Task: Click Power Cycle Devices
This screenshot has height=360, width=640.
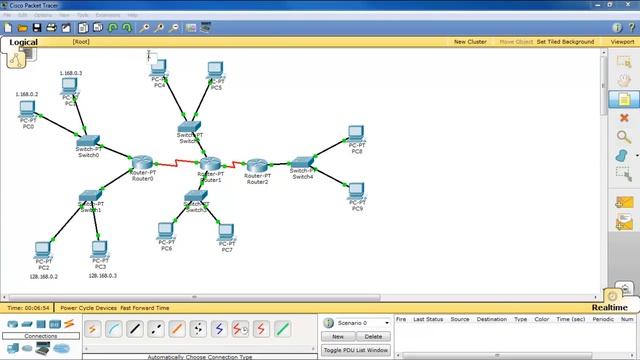Action: point(88,308)
